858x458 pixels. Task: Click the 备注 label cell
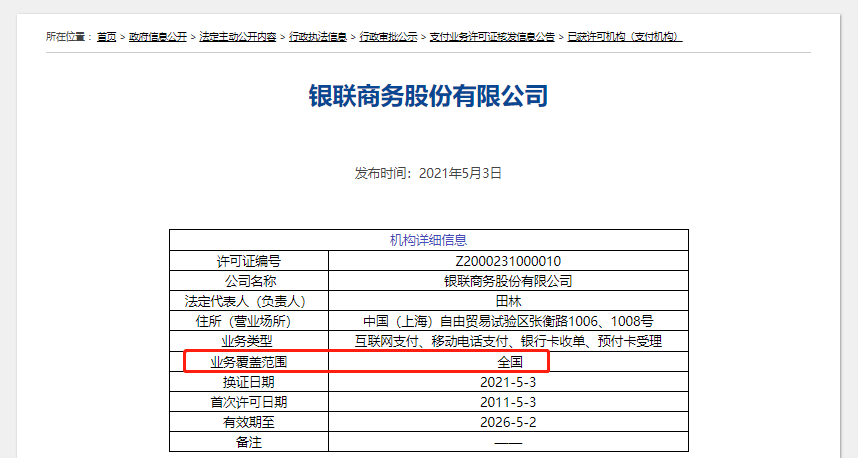(x=249, y=442)
